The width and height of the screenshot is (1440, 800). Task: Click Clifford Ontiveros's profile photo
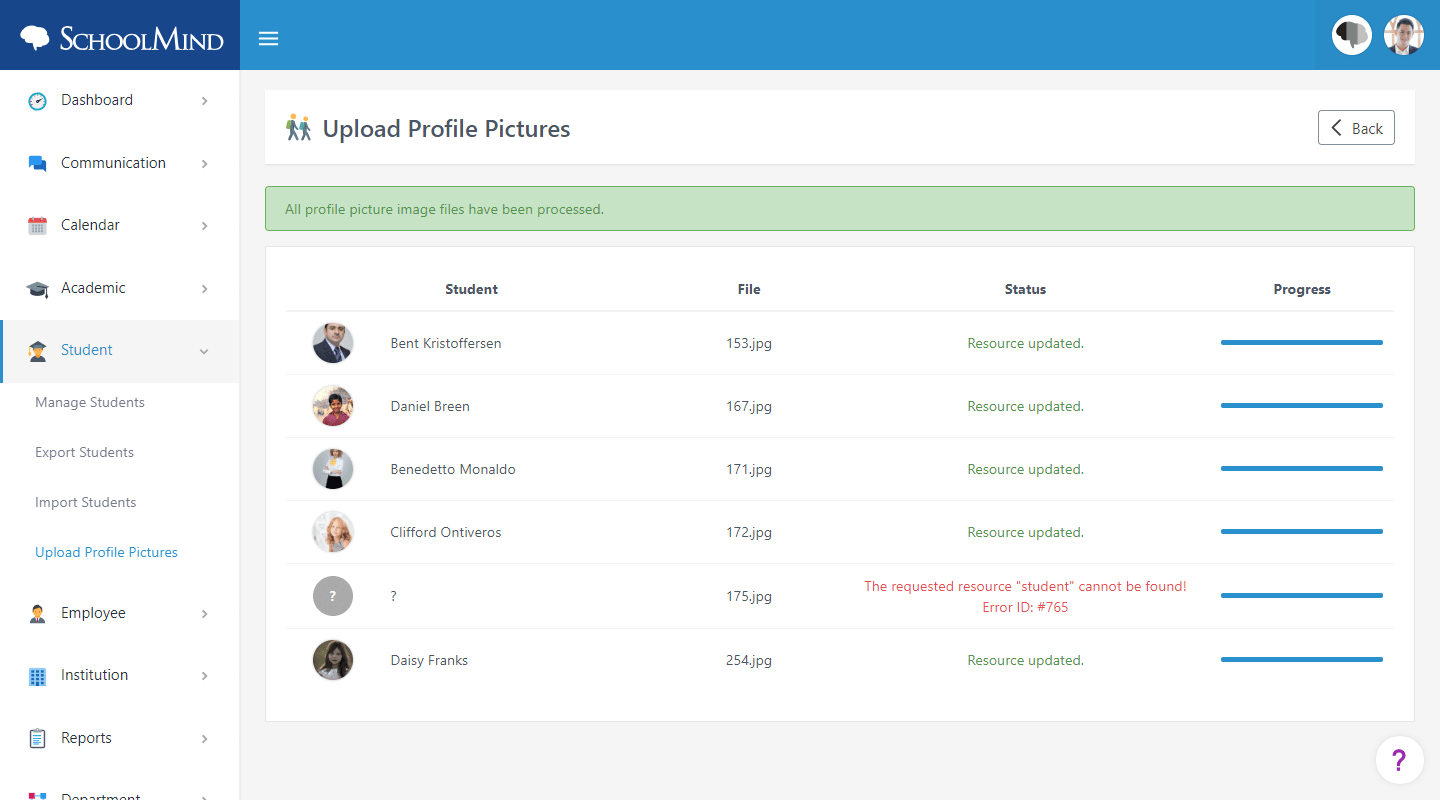pos(333,532)
